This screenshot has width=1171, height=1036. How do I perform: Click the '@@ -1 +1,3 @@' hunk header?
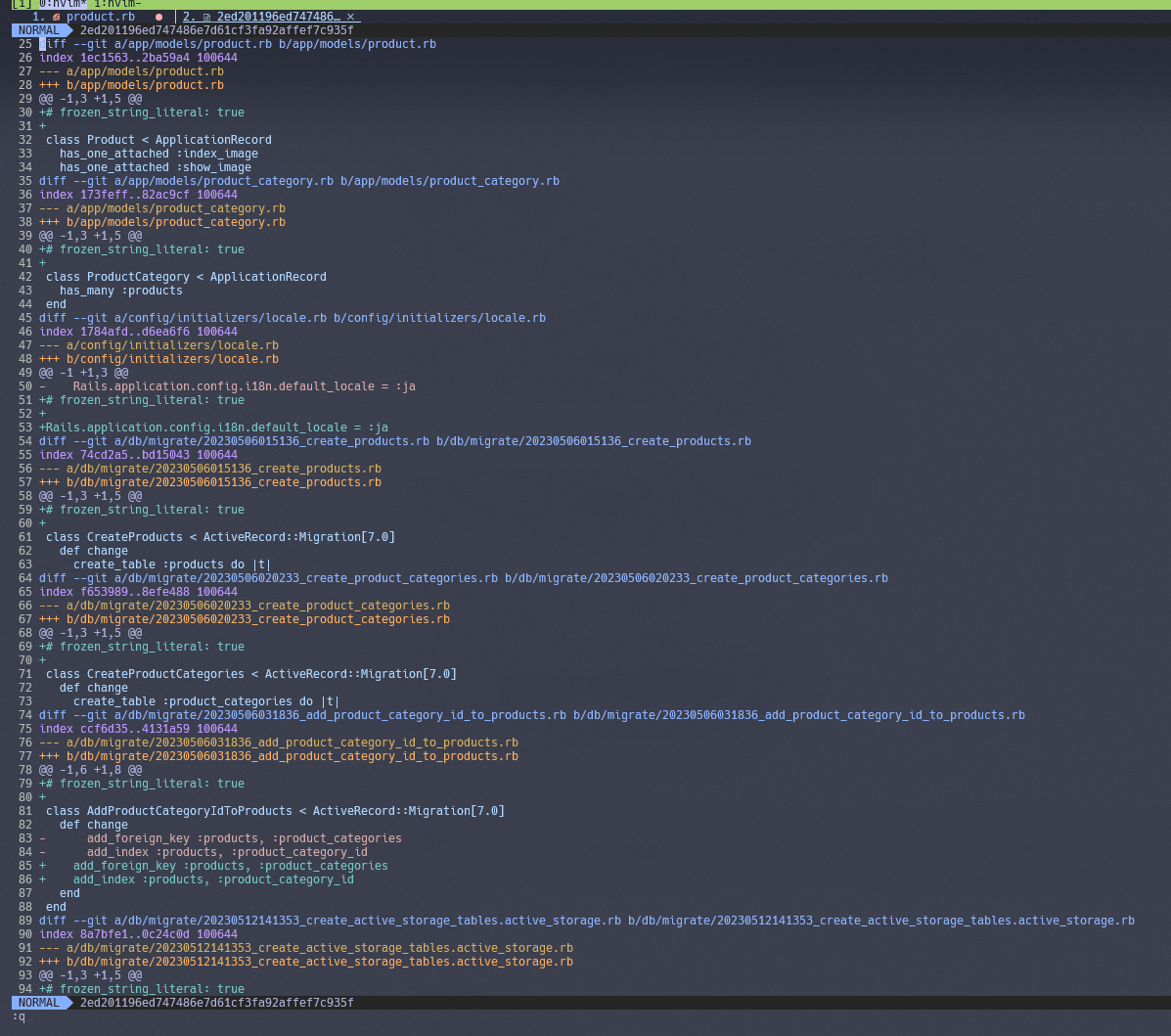[x=84, y=373]
